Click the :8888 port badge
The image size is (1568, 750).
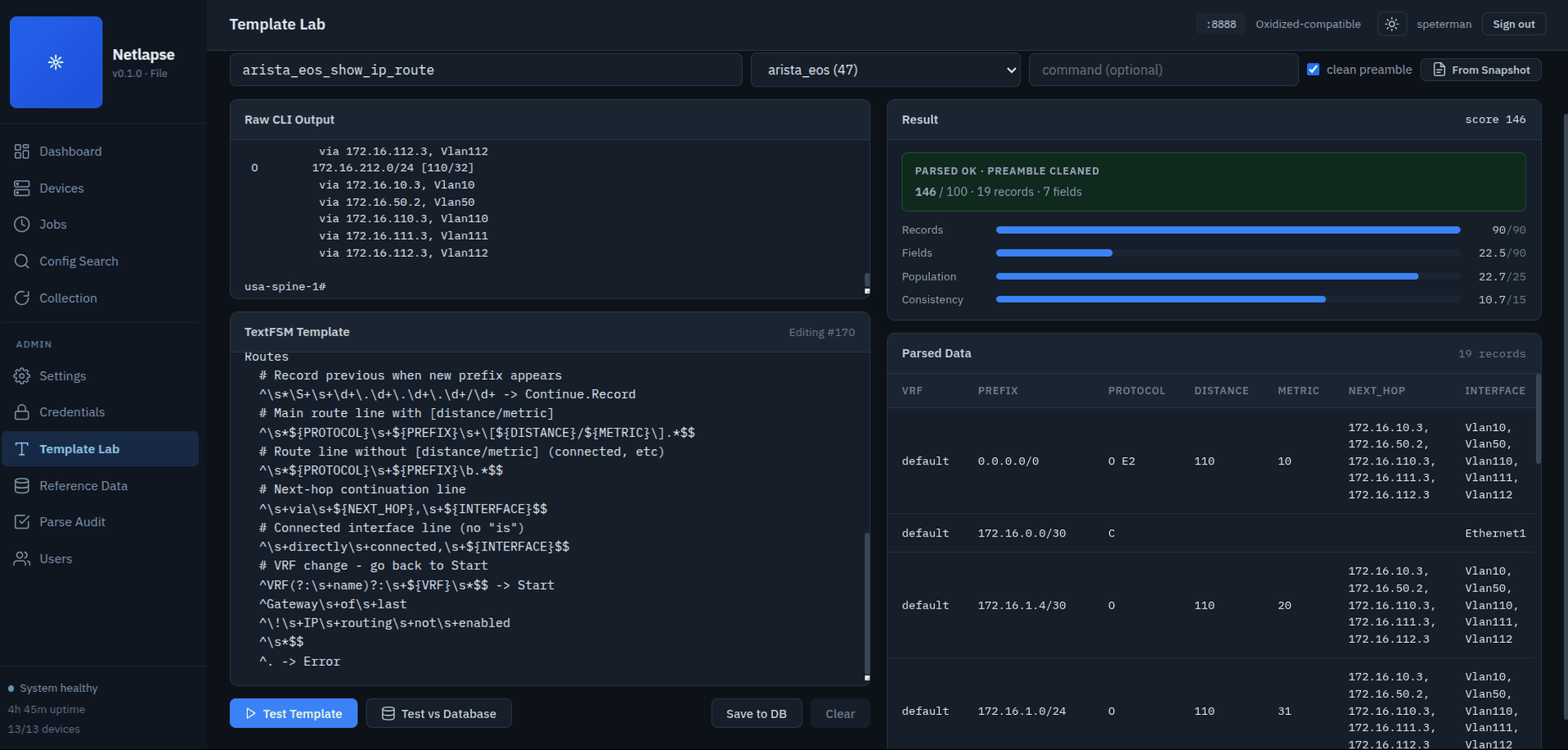coord(1220,25)
